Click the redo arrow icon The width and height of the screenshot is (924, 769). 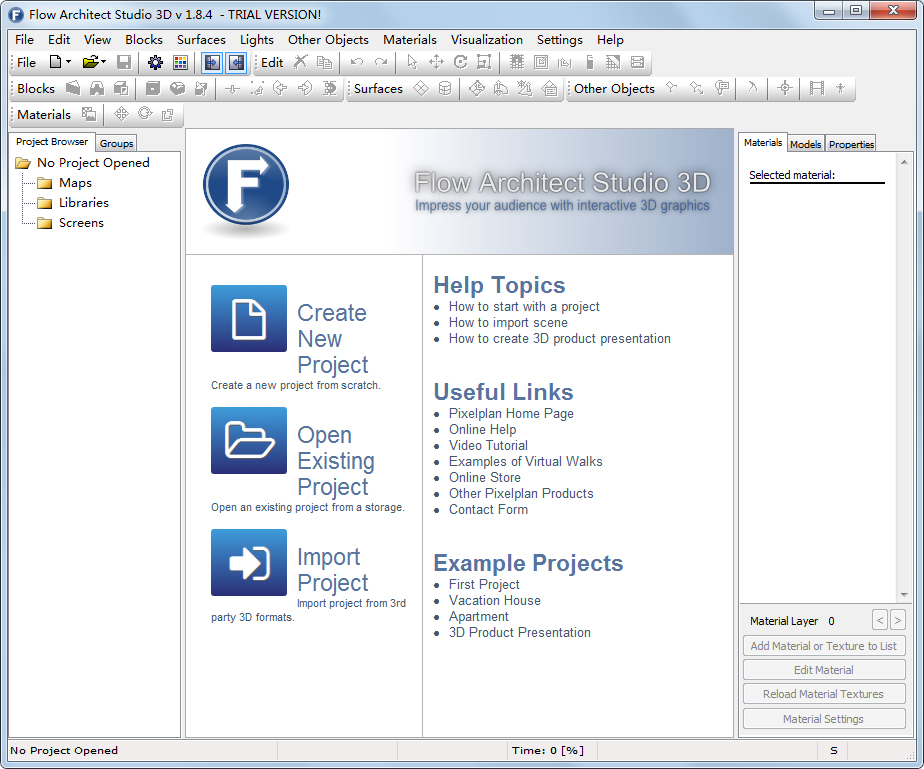381,62
